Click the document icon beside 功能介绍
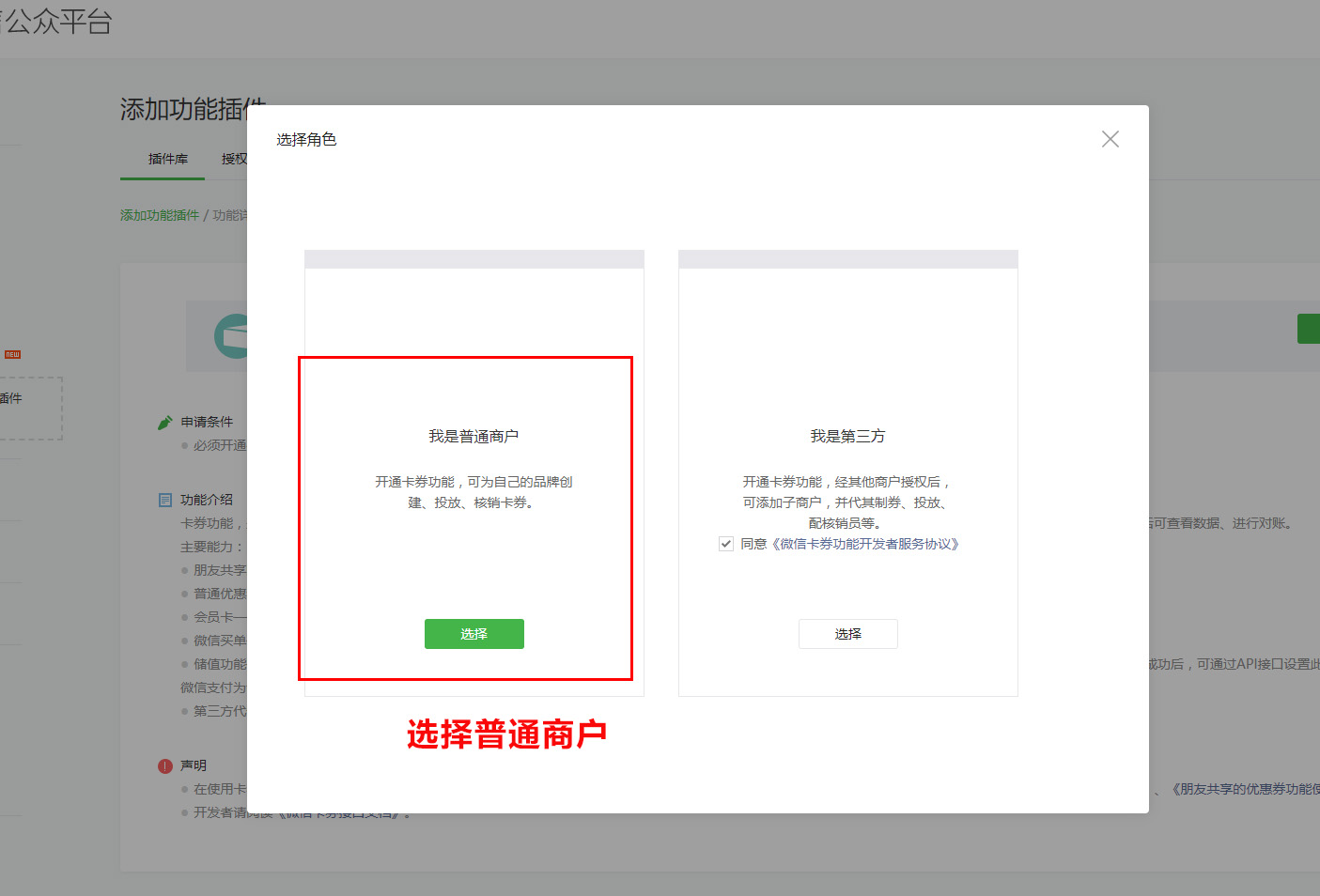 (x=165, y=500)
